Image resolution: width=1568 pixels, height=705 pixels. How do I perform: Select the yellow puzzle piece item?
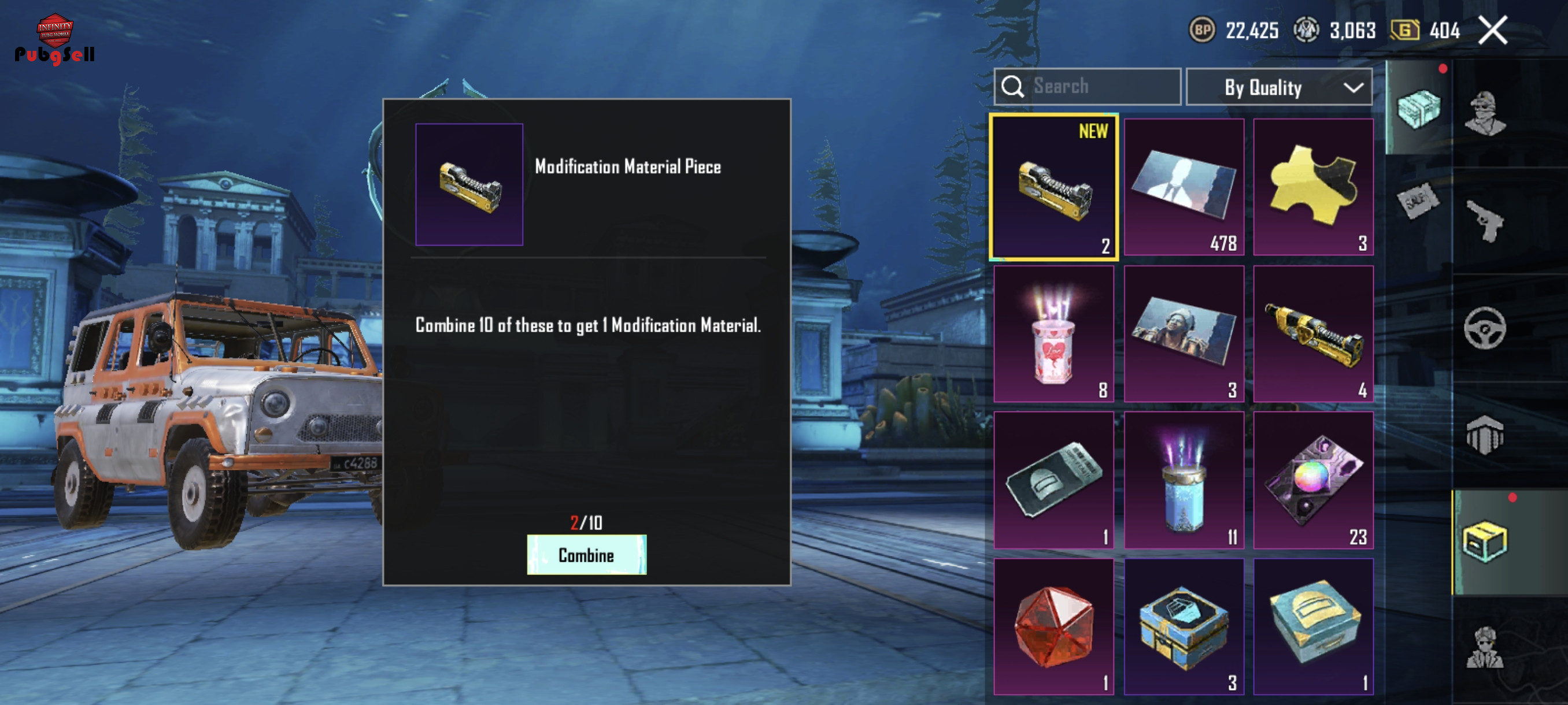click(x=1313, y=187)
